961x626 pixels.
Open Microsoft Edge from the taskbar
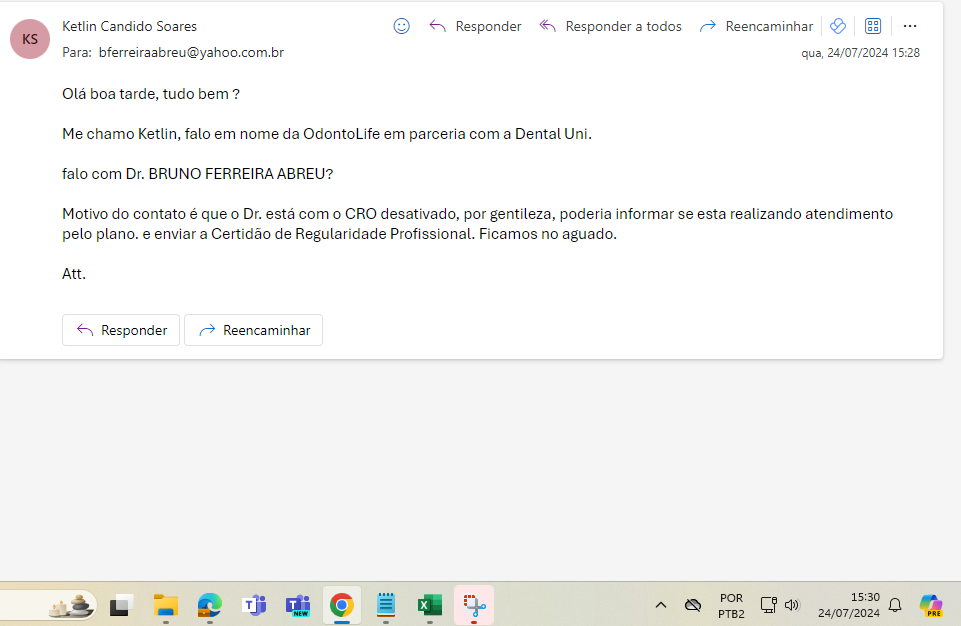(210, 606)
